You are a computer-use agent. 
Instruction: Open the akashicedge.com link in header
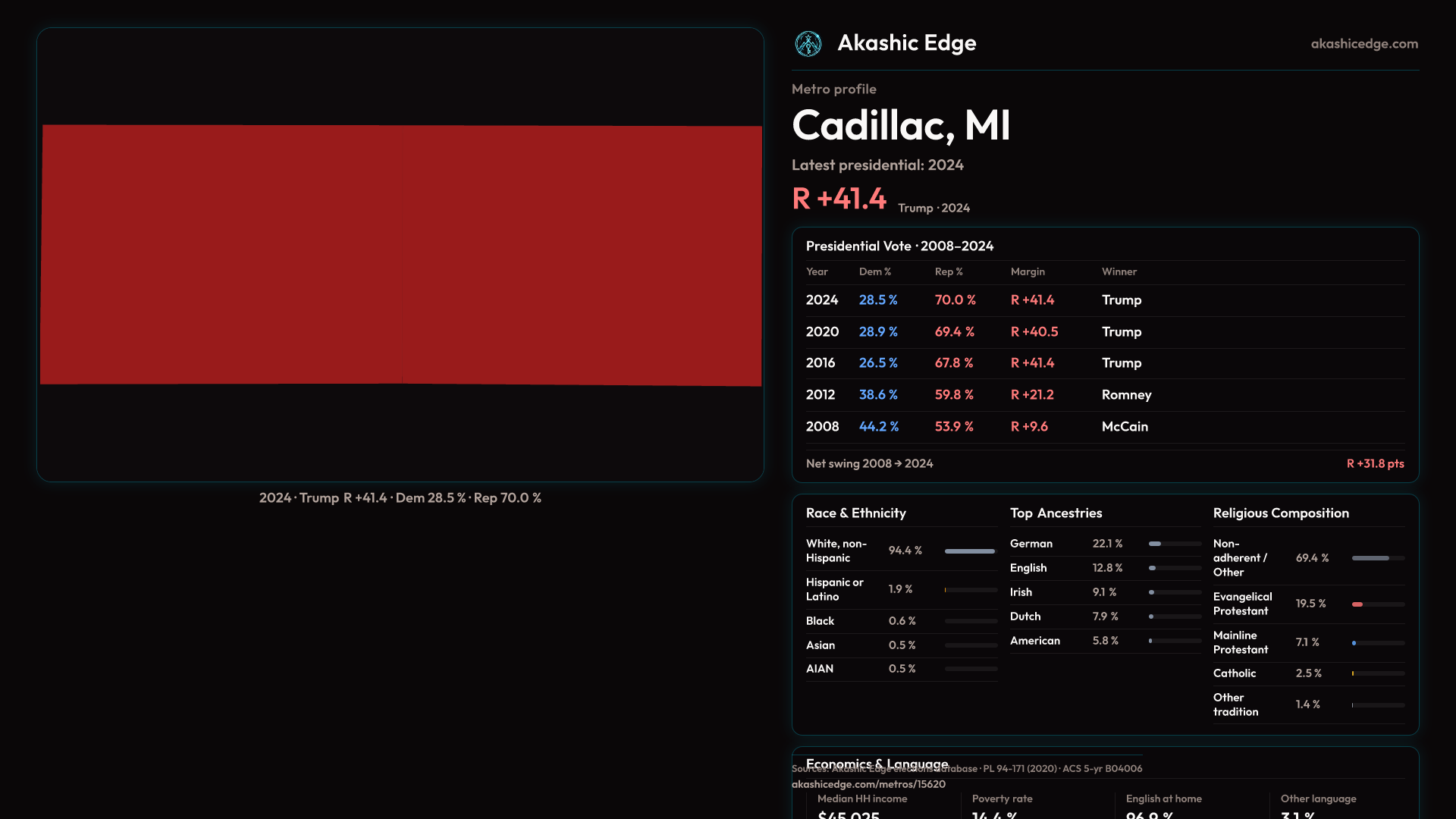tap(1363, 44)
